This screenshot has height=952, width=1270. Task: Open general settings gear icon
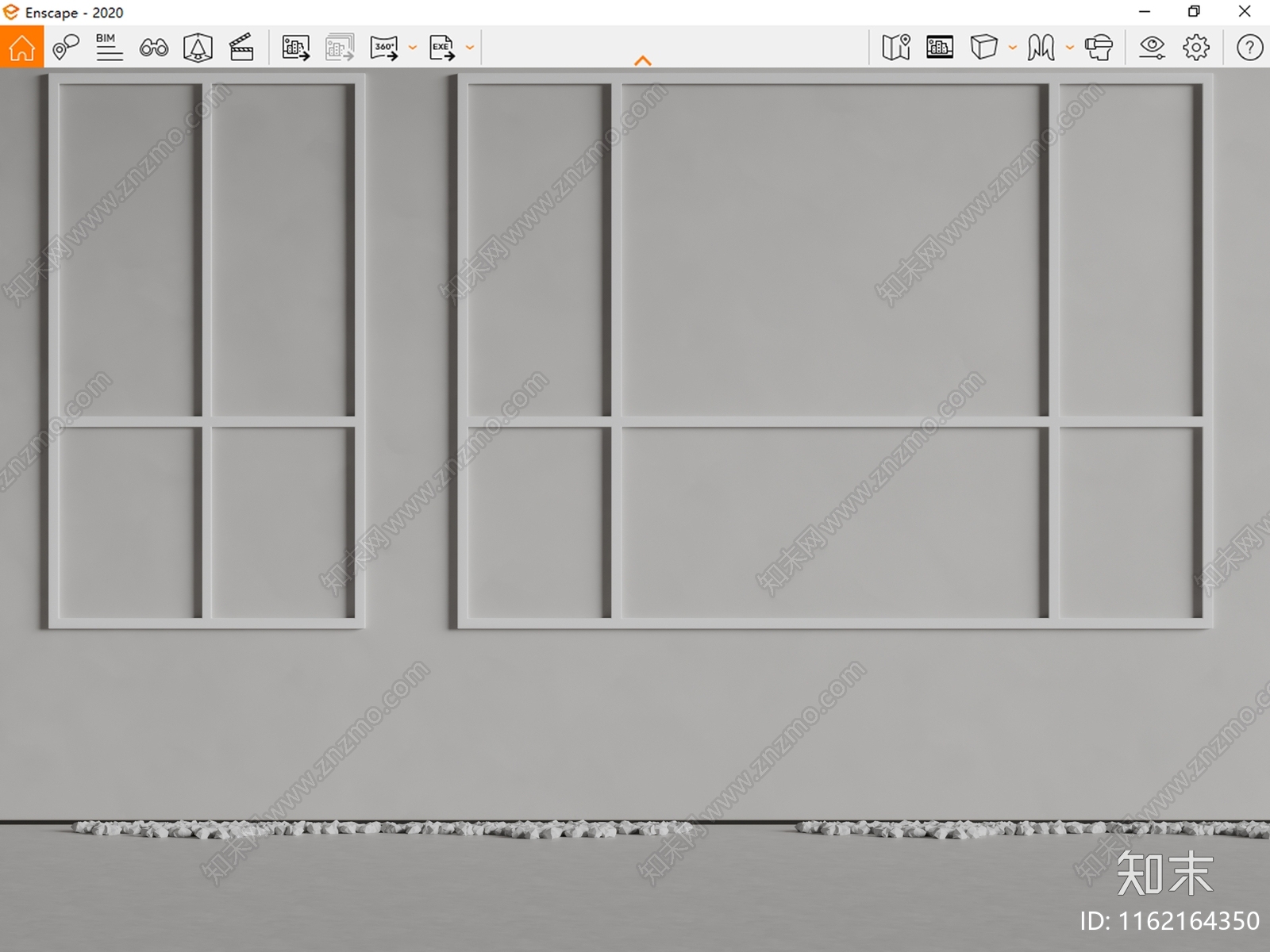pyautogui.click(x=1196, y=48)
